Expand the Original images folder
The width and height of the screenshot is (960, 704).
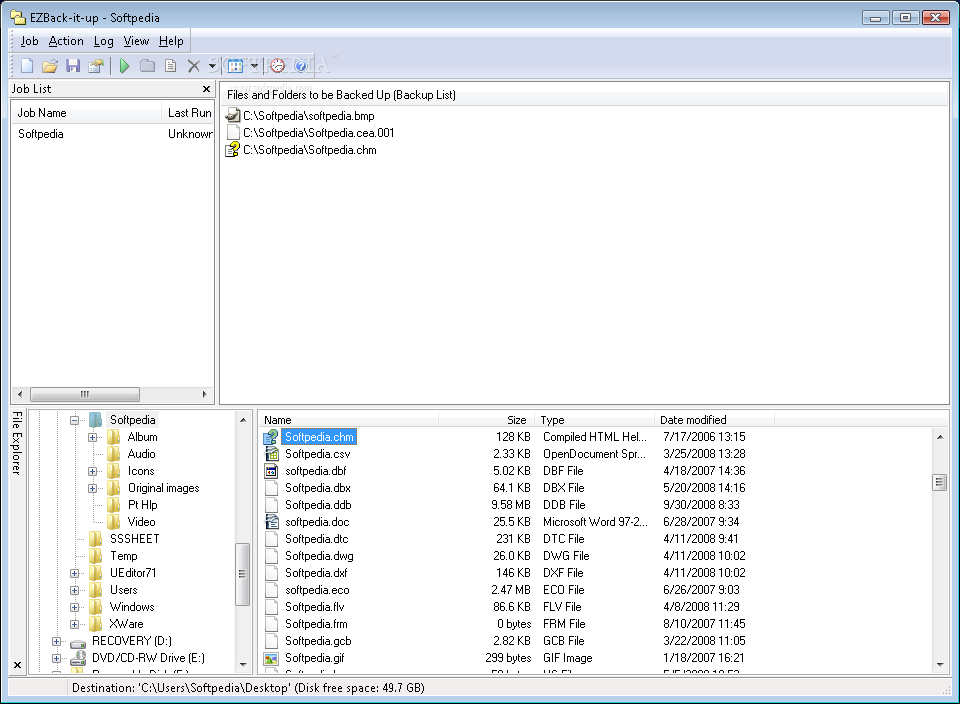pos(92,488)
